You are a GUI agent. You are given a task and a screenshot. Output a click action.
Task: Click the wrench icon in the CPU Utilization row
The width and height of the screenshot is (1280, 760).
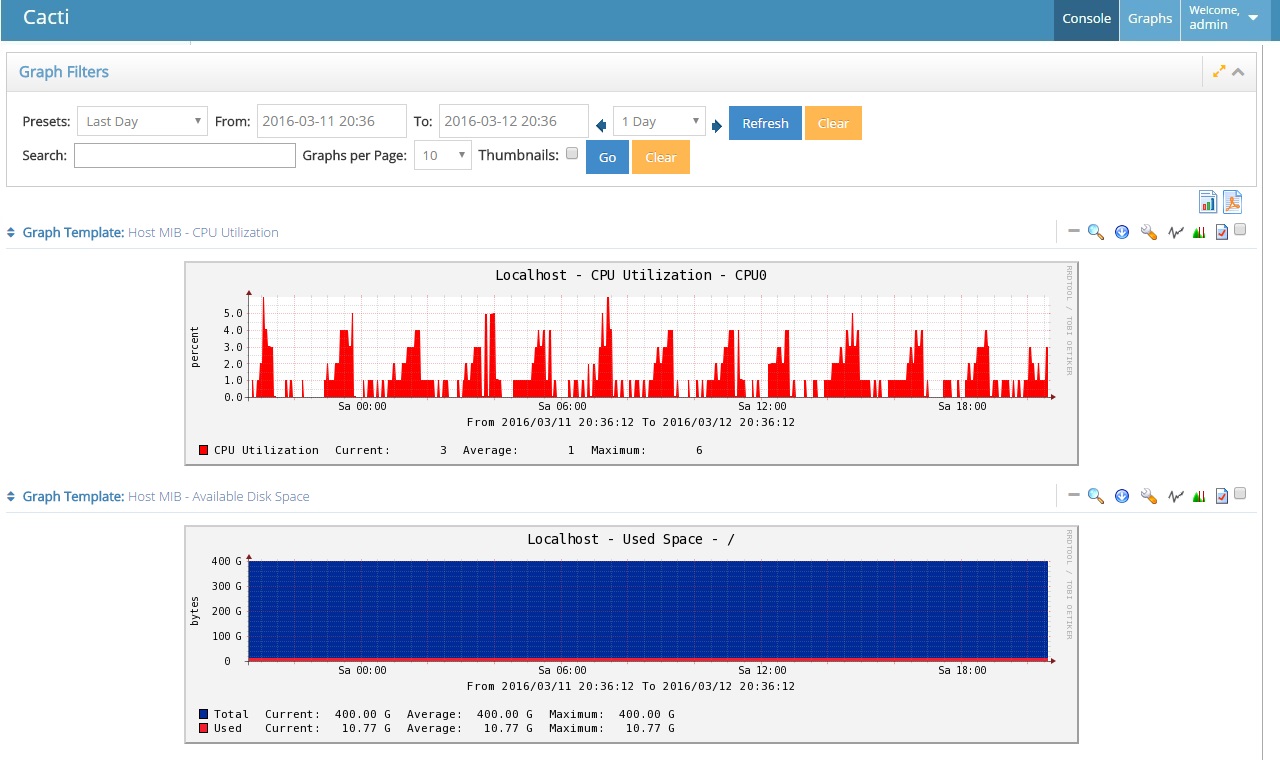tap(1149, 232)
